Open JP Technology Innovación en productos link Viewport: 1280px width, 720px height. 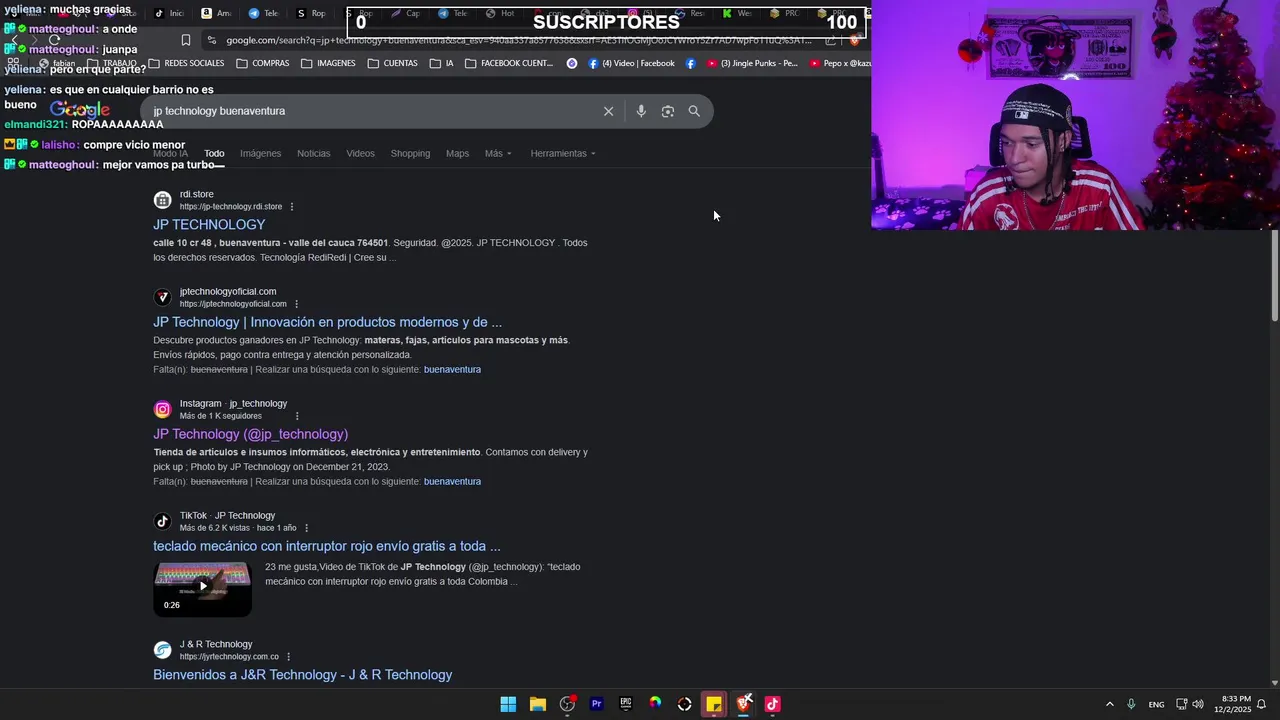click(327, 322)
